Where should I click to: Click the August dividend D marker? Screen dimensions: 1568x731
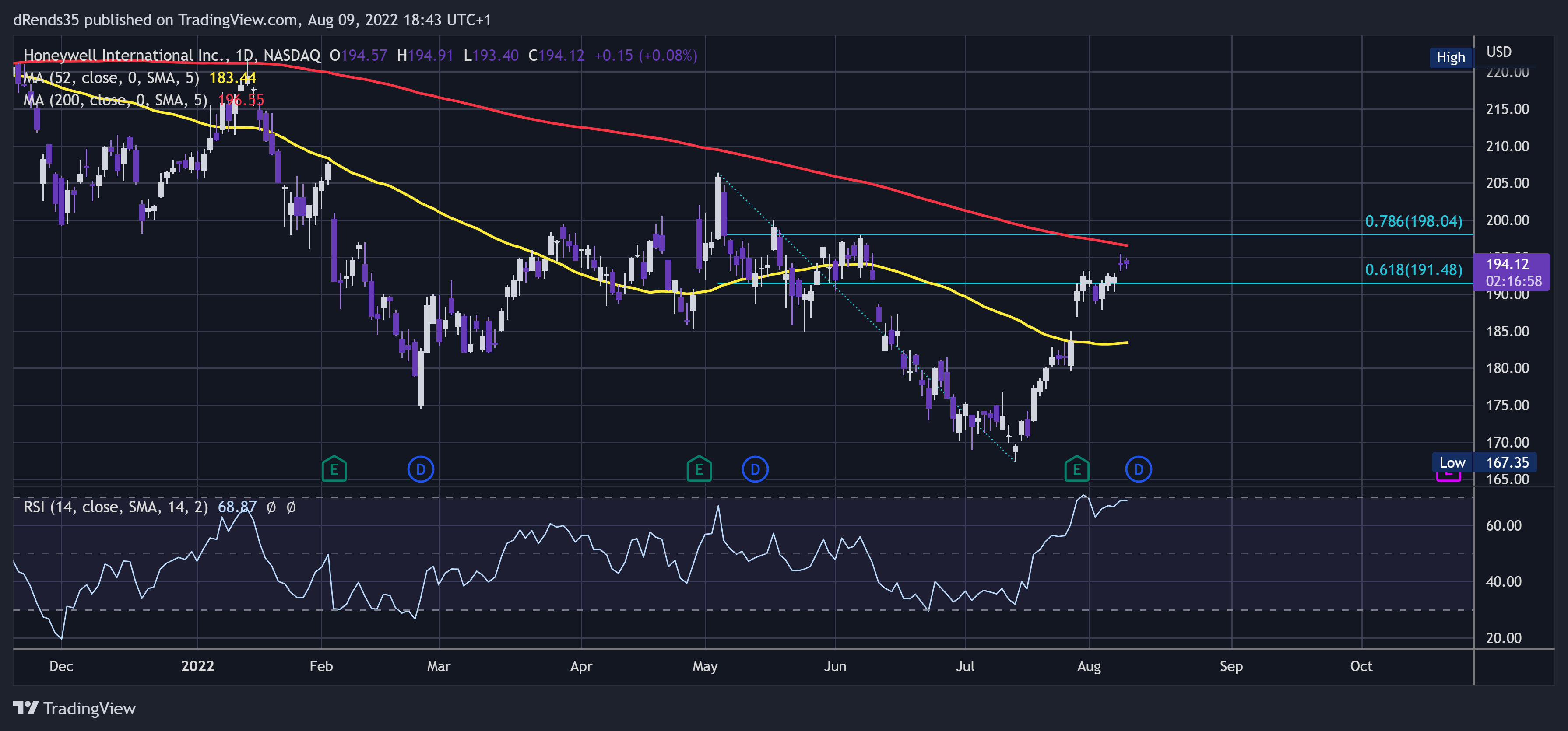pos(1138,469)
